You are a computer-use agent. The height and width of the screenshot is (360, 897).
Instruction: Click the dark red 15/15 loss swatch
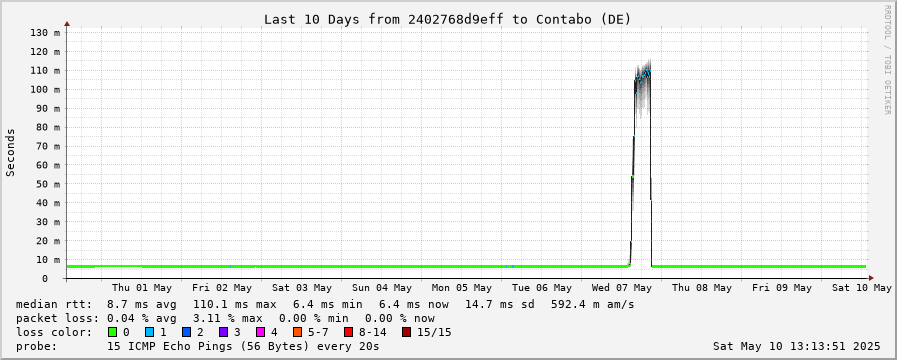[406, 332]
